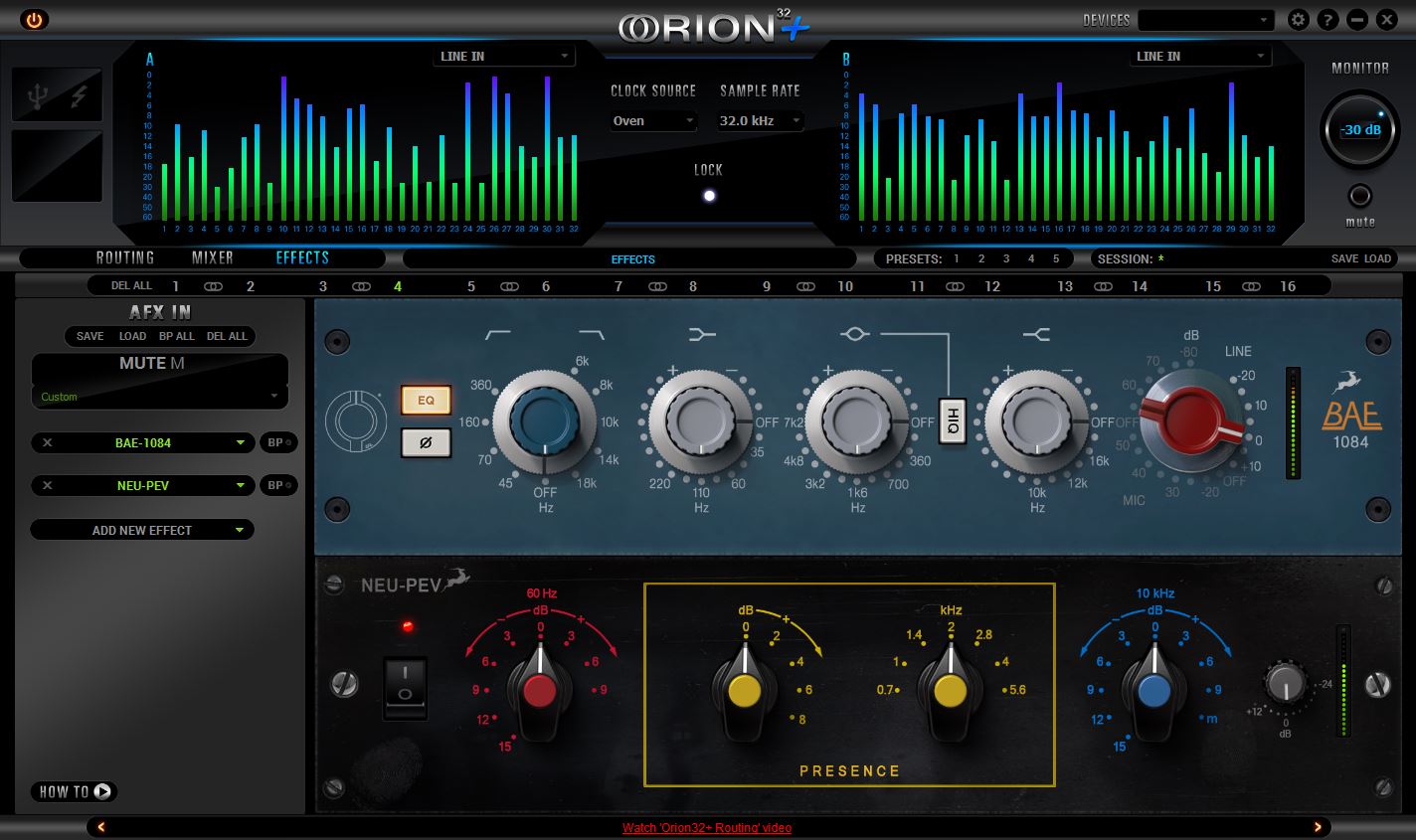Open the Sample Rate dropdown showing 32.0 kHz

tap(760, 121)
